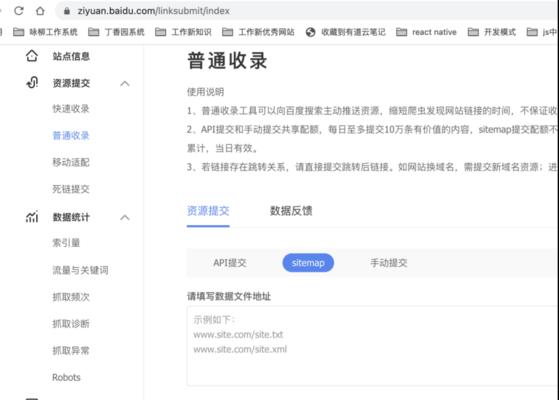Click the data file address text area
Screen dimensions: 559x400
pos(373,346)
